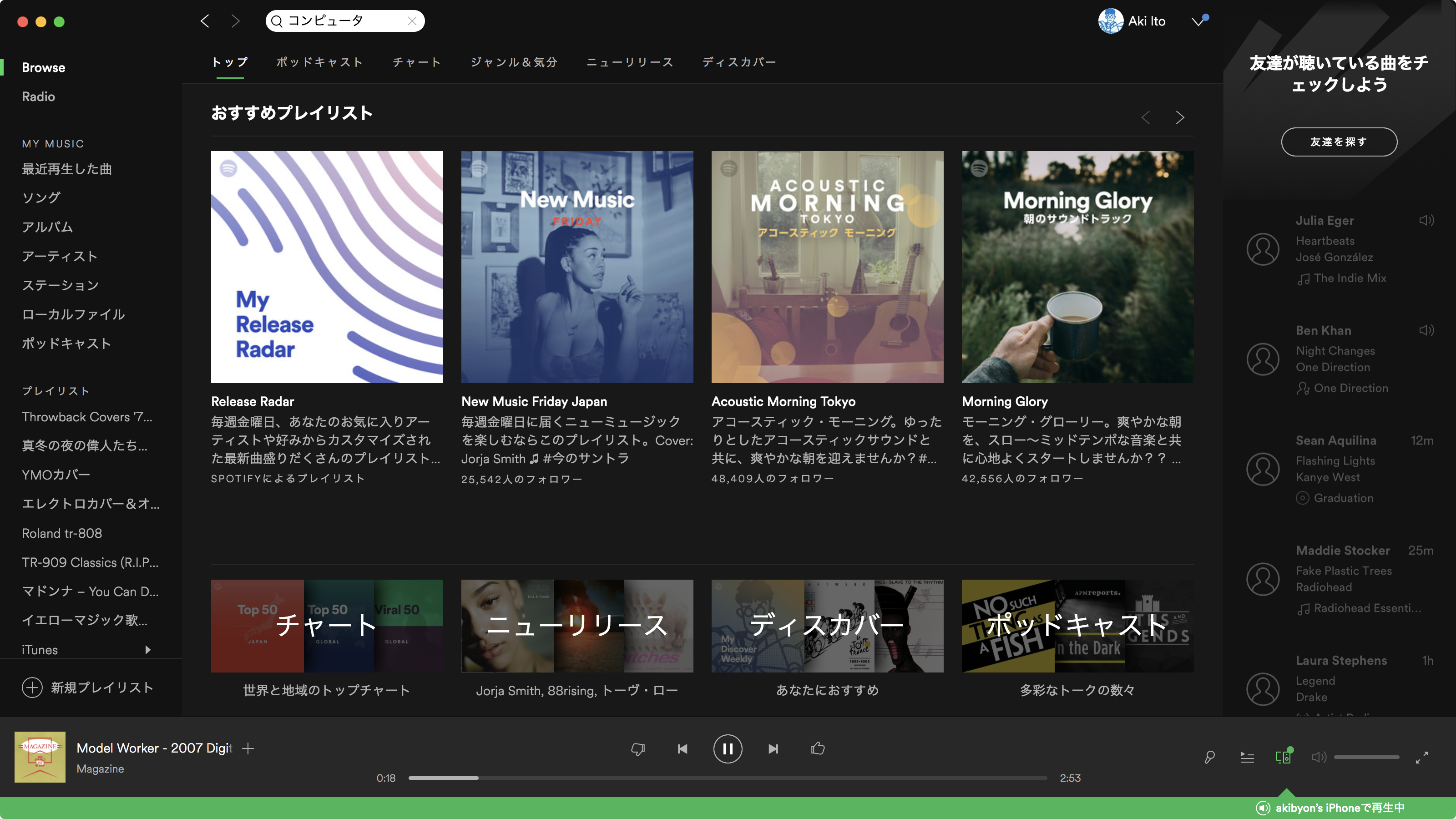Open the Radiohead Essentials playlist link
The image size is (1456, 819).
[x=1367, y=608]
